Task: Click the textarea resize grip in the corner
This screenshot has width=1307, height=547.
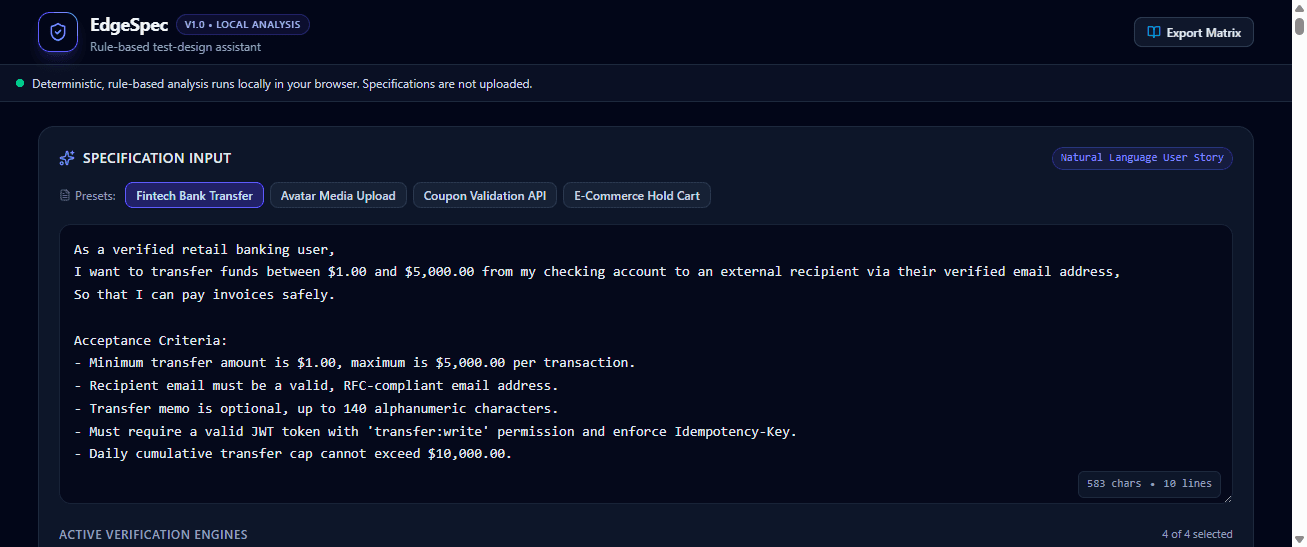Action: 1226,497
